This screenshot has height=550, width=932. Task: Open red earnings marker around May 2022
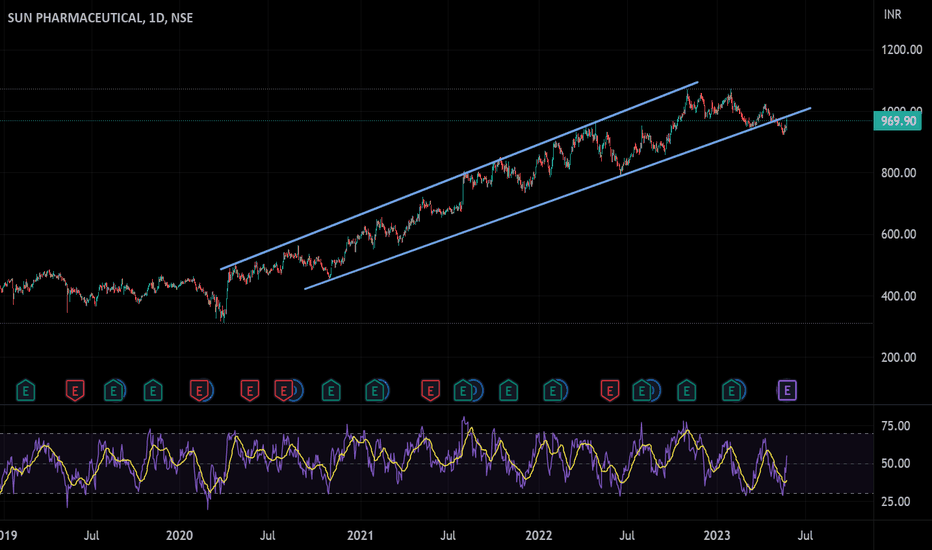click(610, 391)
